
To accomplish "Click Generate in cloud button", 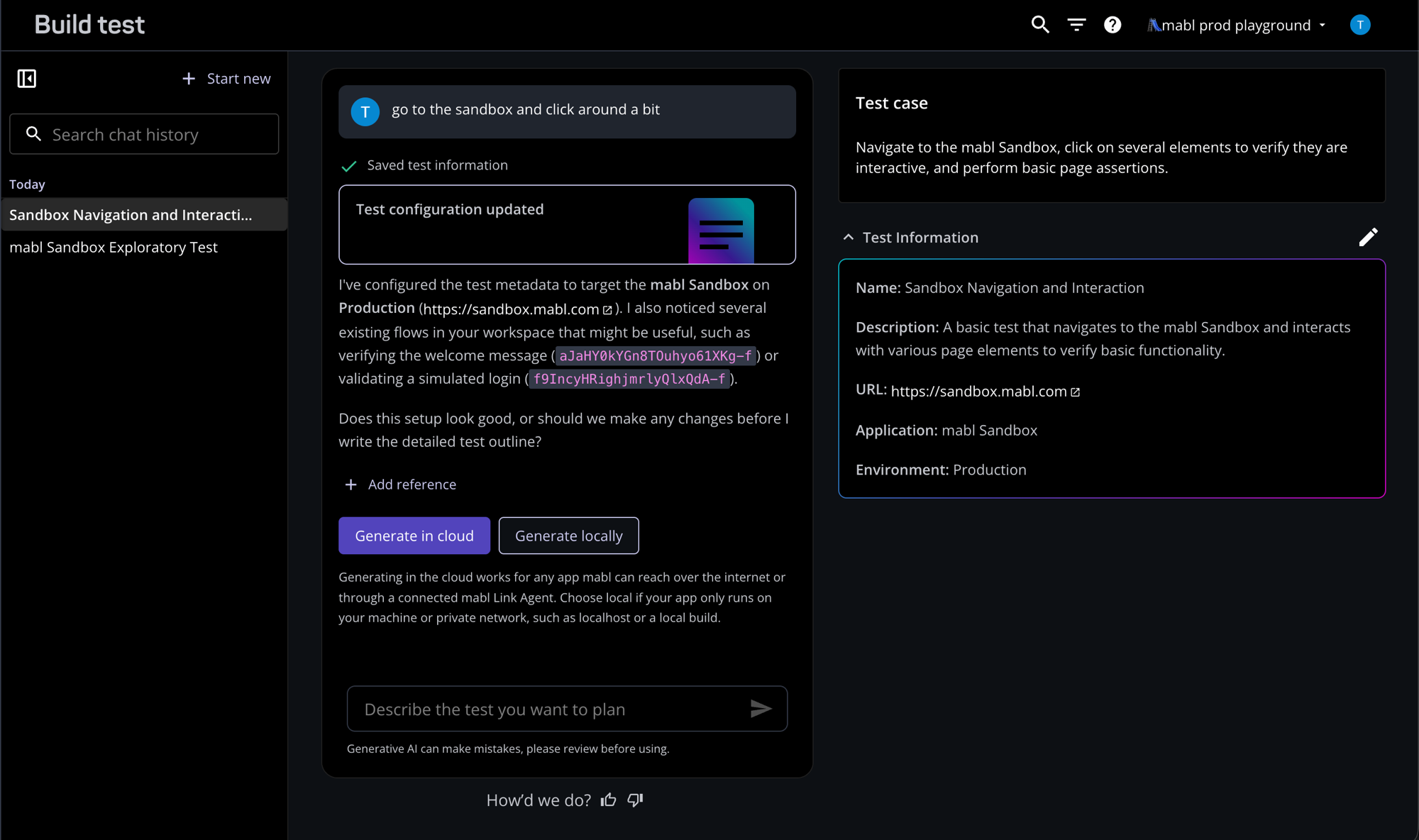I will 414,536.
